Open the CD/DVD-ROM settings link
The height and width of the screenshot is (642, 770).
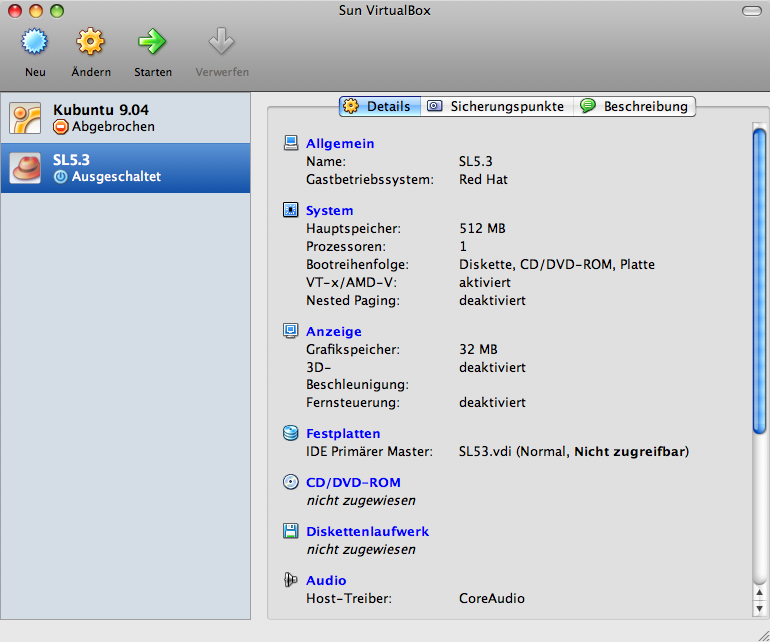coord(353,482)
